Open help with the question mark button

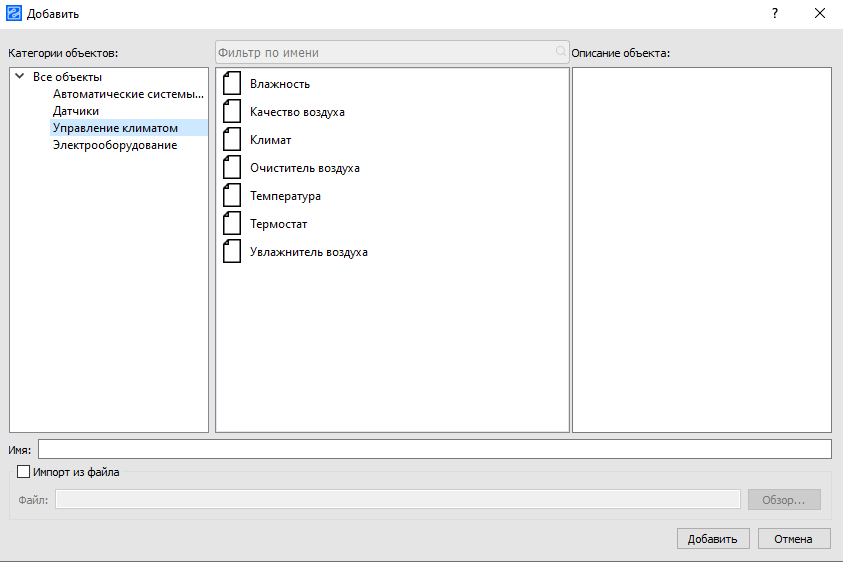tap(774, 14)
